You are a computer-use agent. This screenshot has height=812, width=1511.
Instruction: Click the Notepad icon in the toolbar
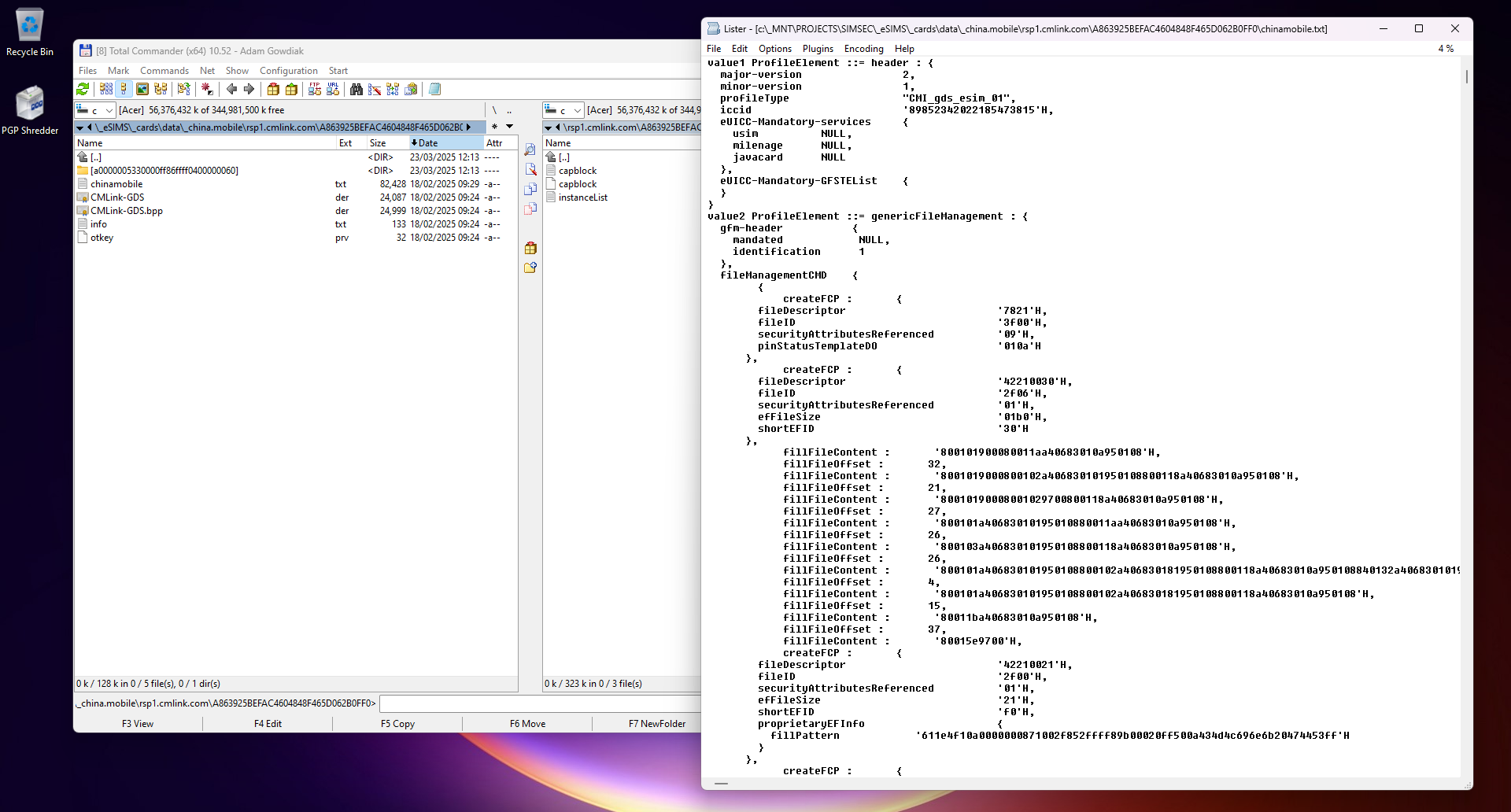coord(434,90)
